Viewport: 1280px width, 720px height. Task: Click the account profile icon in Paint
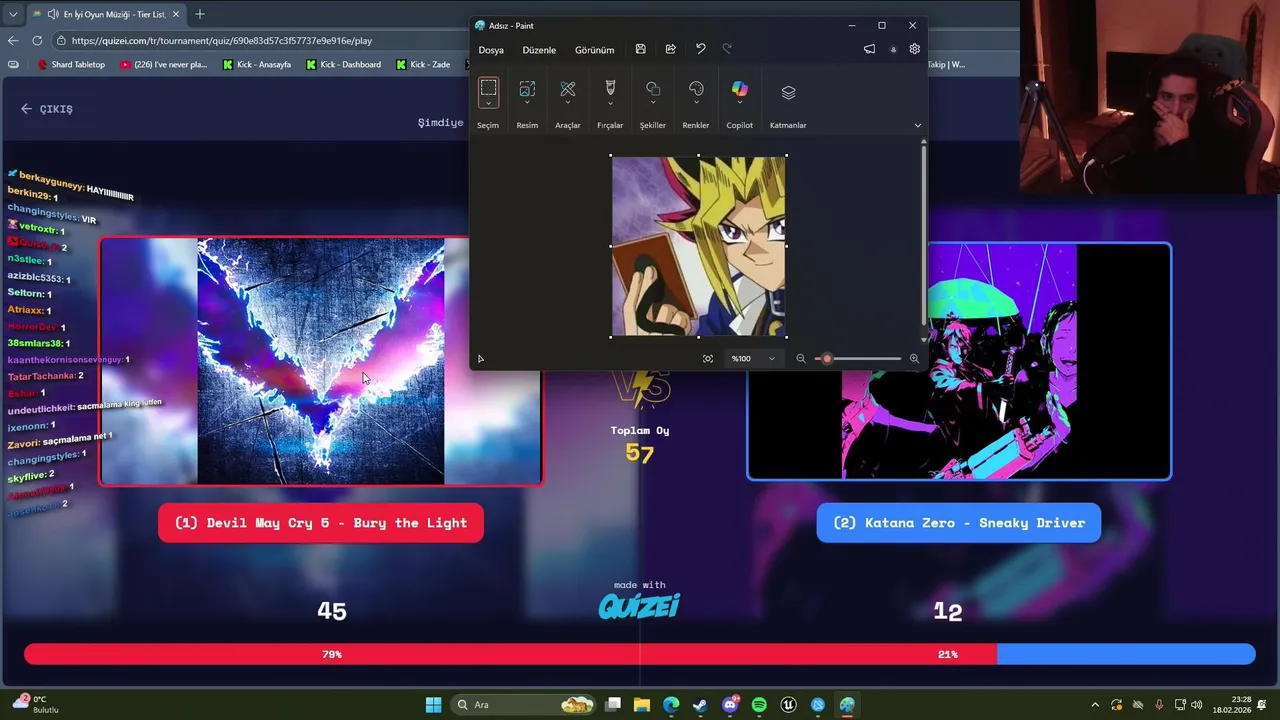(x=893, y=50)
